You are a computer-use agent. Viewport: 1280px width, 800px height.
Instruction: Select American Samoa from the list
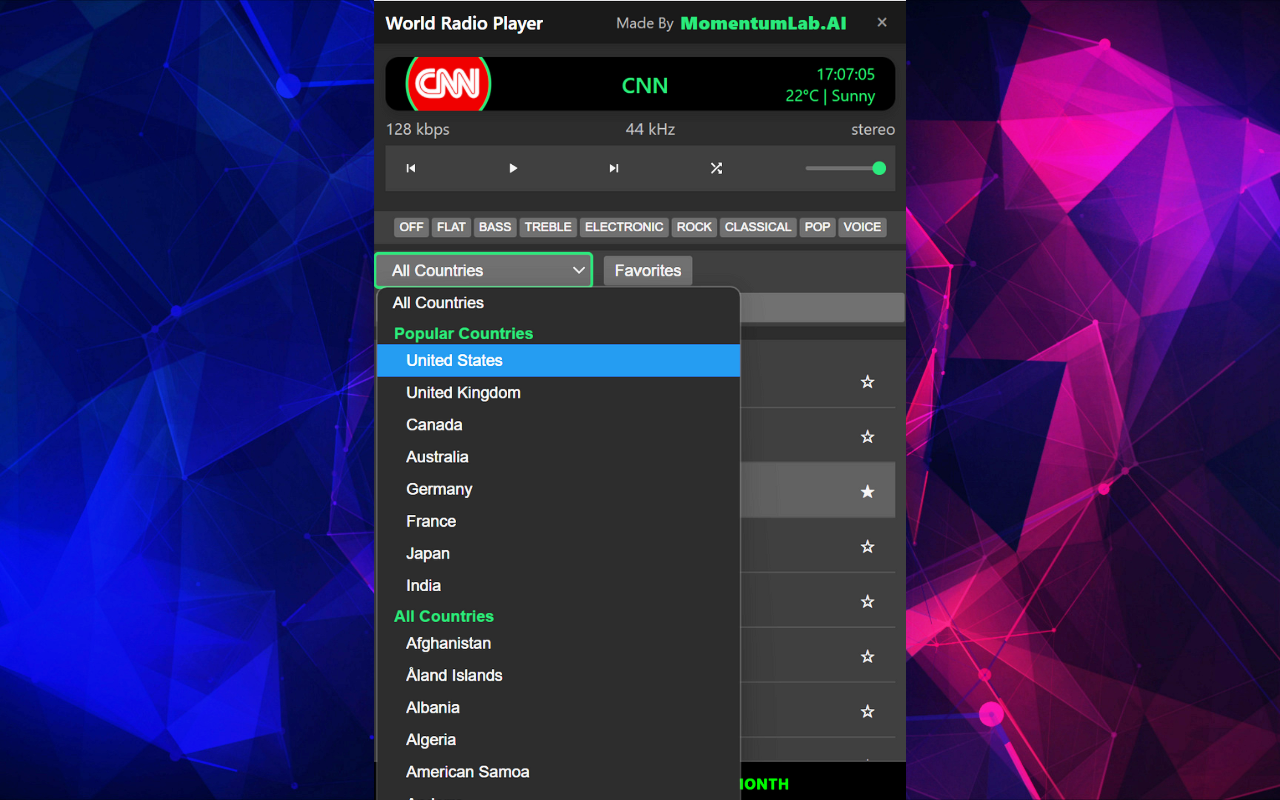pyautogui.click(x=558, y=772)
